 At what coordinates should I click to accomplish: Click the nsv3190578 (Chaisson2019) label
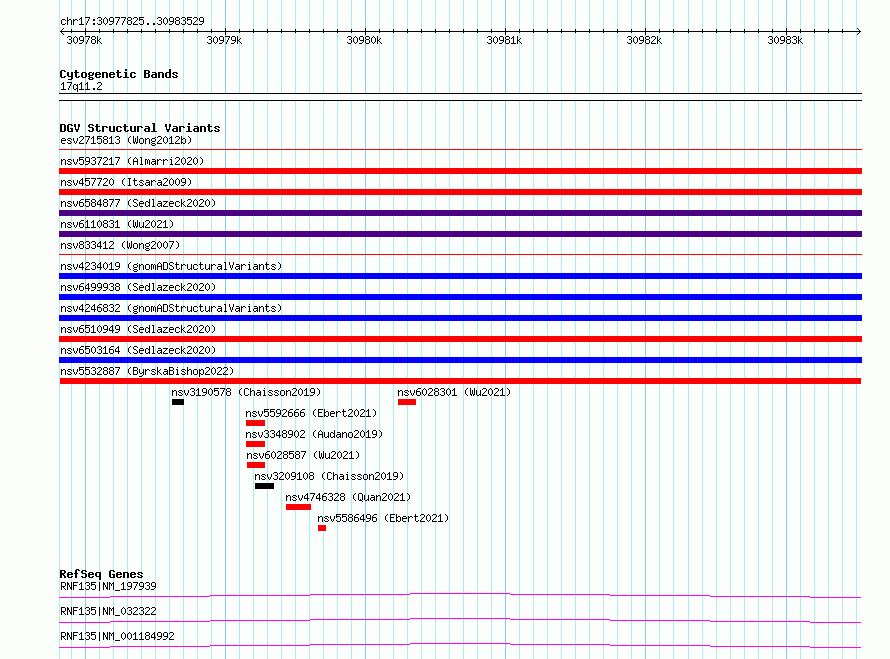tap(246, 392)
